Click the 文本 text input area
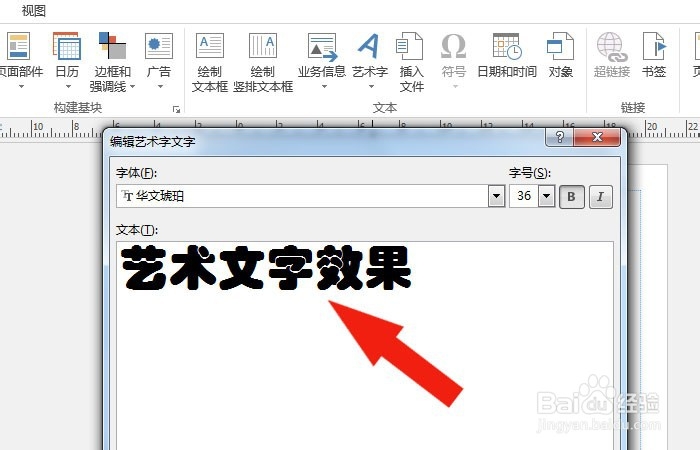This screenshot has height=450, width=700. click(x=365, y=346)
